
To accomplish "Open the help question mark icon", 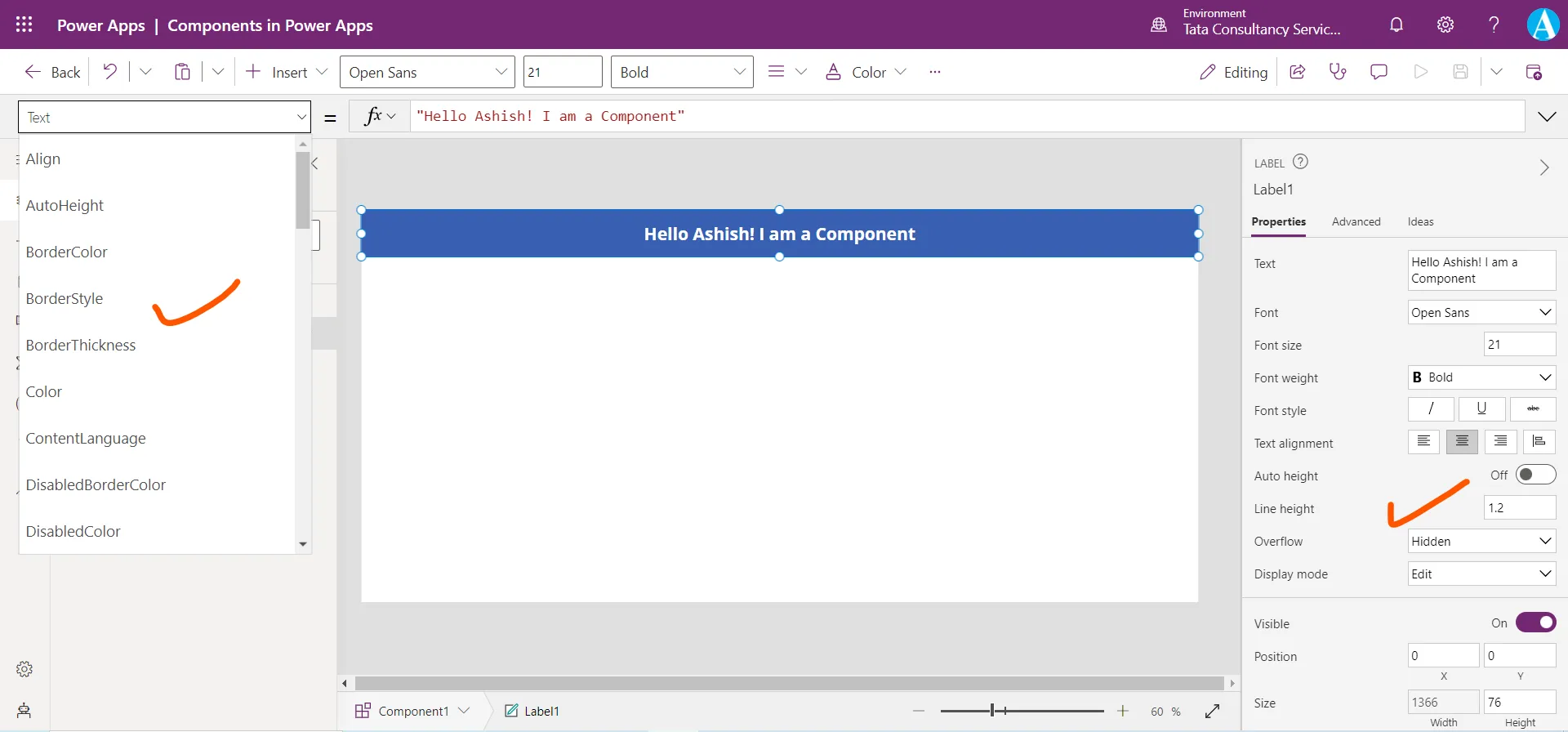I will (x=1494, y=25).
